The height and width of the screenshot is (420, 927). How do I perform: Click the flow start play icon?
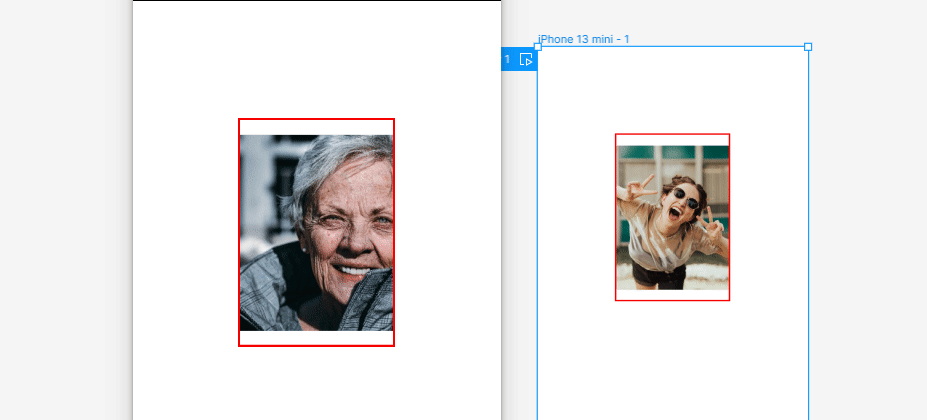pos(526,59)
